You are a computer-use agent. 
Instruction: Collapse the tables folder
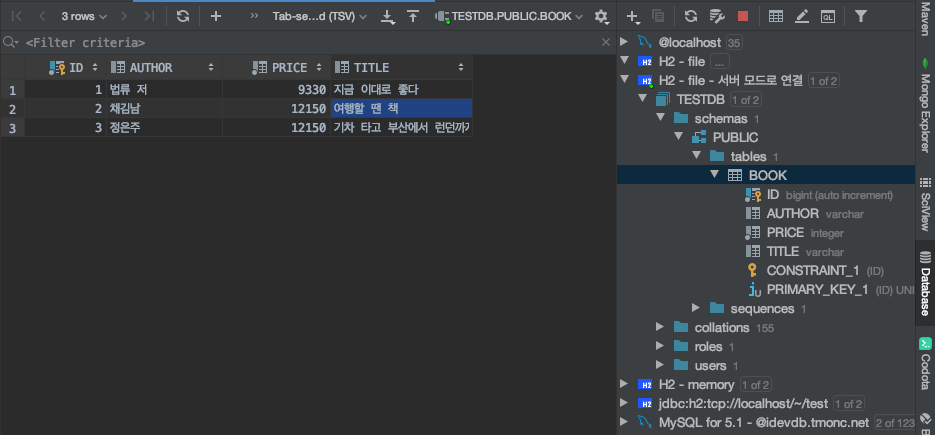tap(696, 156)
